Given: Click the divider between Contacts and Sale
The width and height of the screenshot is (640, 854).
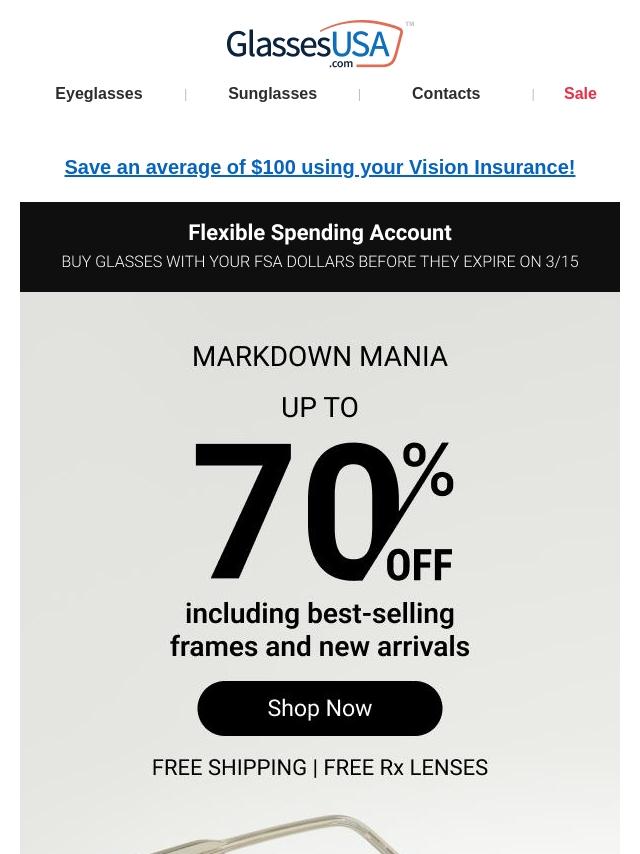Looking at the screenshot, I should pos(533,95).
